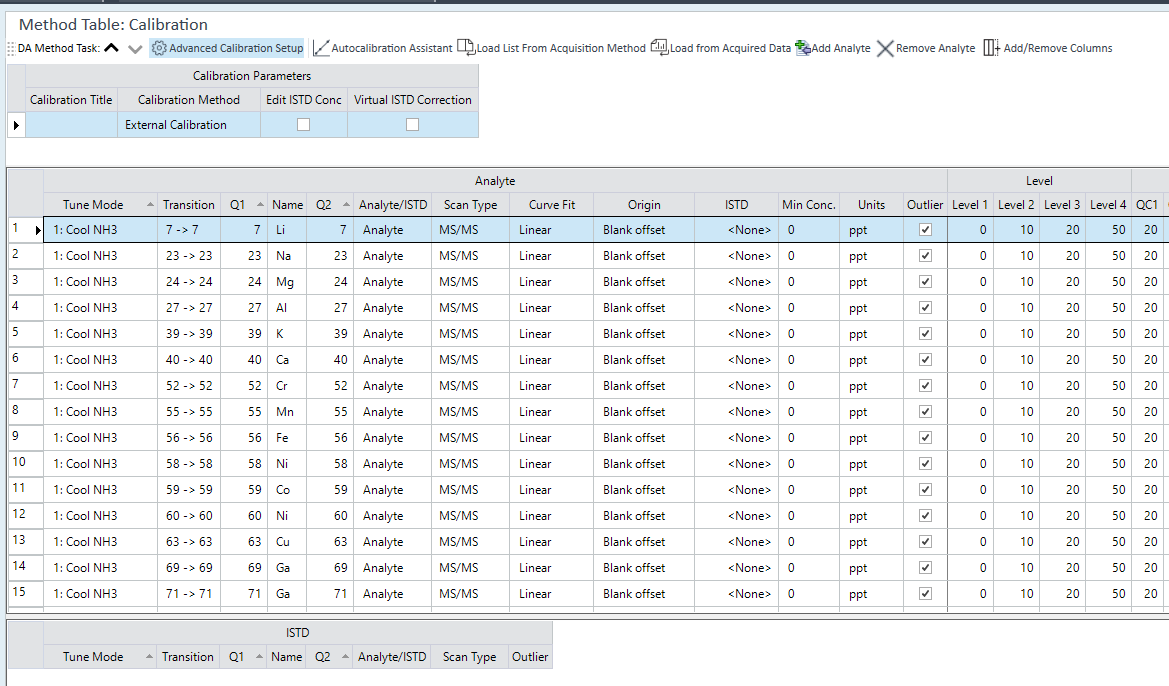Select row 1 header in Analyte table

(25, 230)
